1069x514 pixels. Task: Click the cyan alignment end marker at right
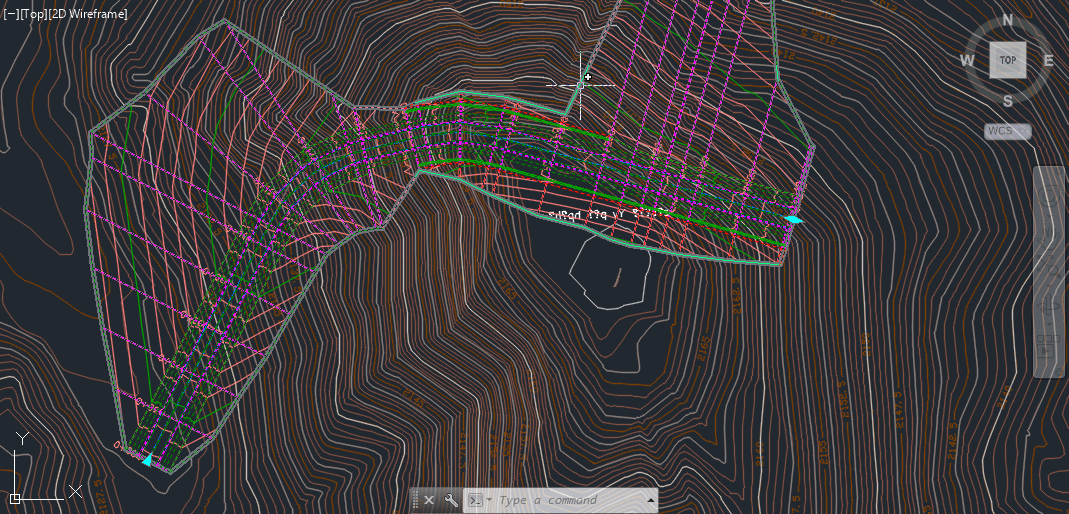pyautogui.click(x=794, y=219)
